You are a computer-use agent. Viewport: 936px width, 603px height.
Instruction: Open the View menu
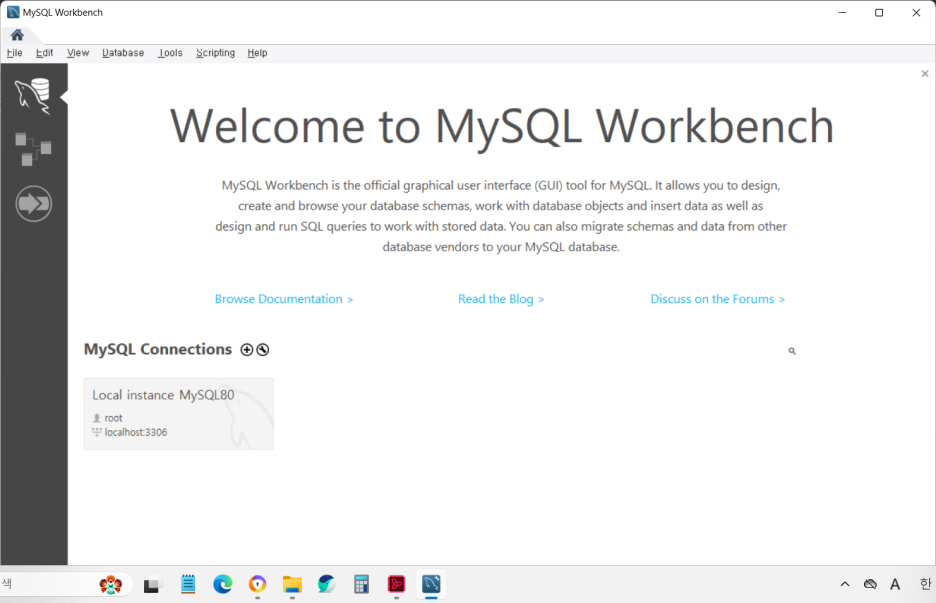pyautogui.click(x=78, y=53)
